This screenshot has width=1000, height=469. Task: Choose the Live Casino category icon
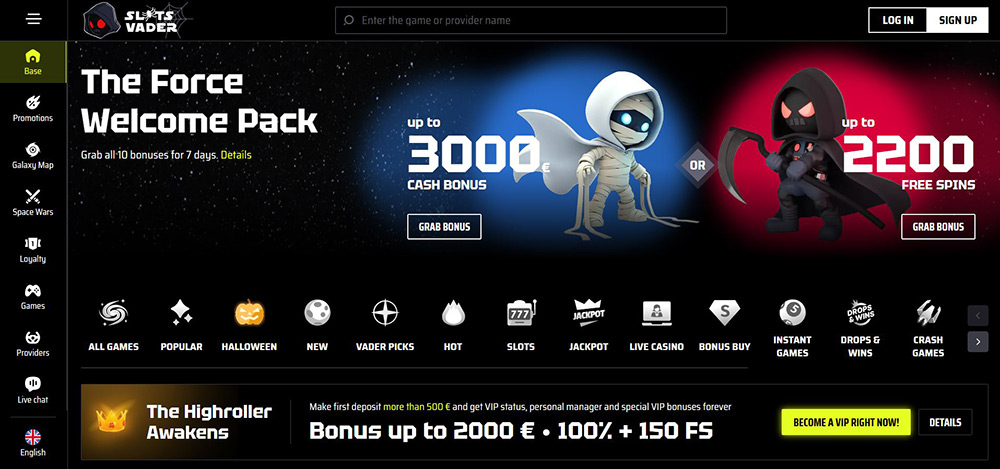point(656,313)
